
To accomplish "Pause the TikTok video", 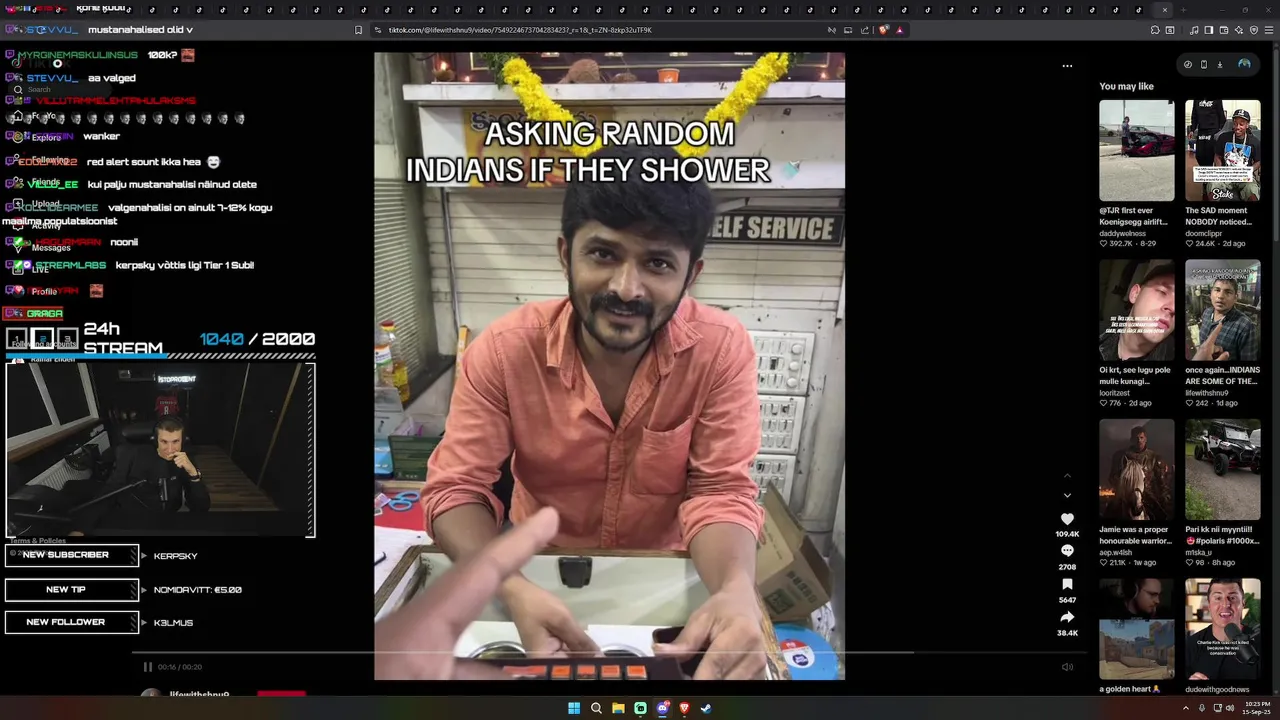I will coord(147,667).
